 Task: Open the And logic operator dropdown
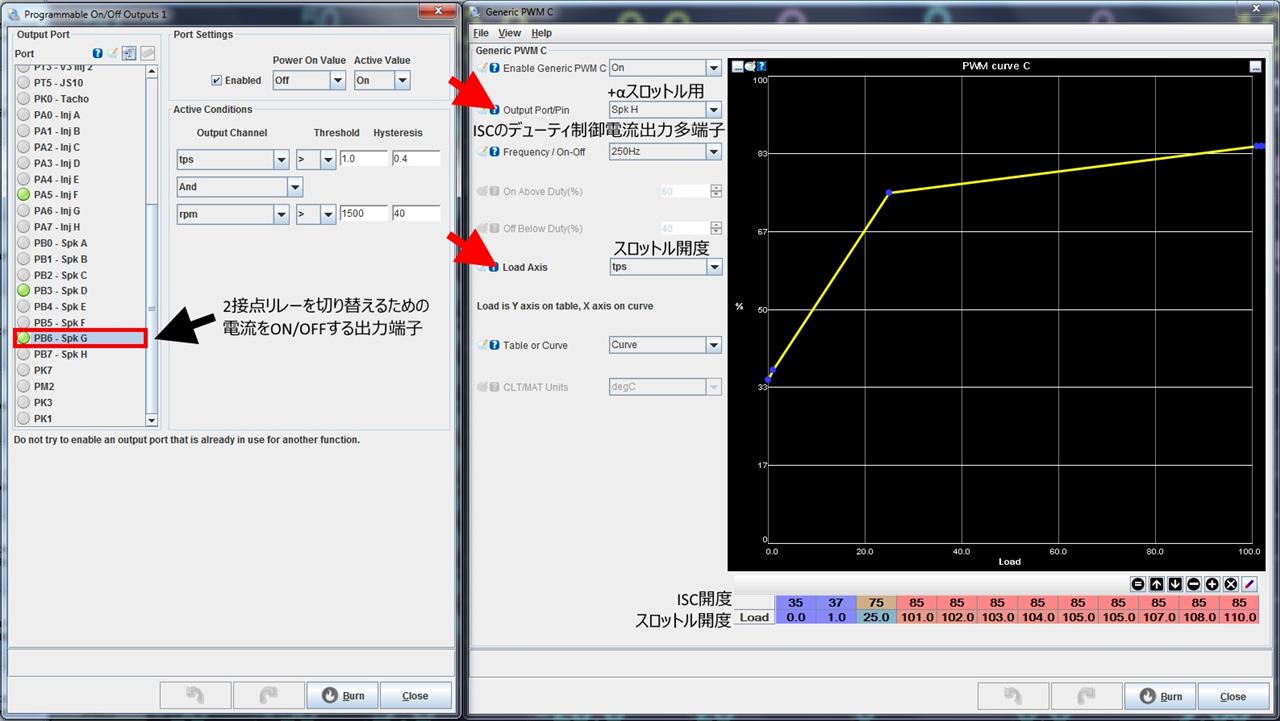point(239,187)
